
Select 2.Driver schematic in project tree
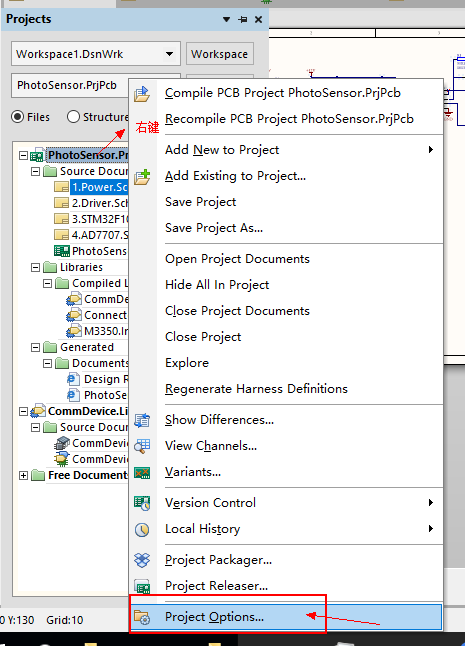click(100, 203)
